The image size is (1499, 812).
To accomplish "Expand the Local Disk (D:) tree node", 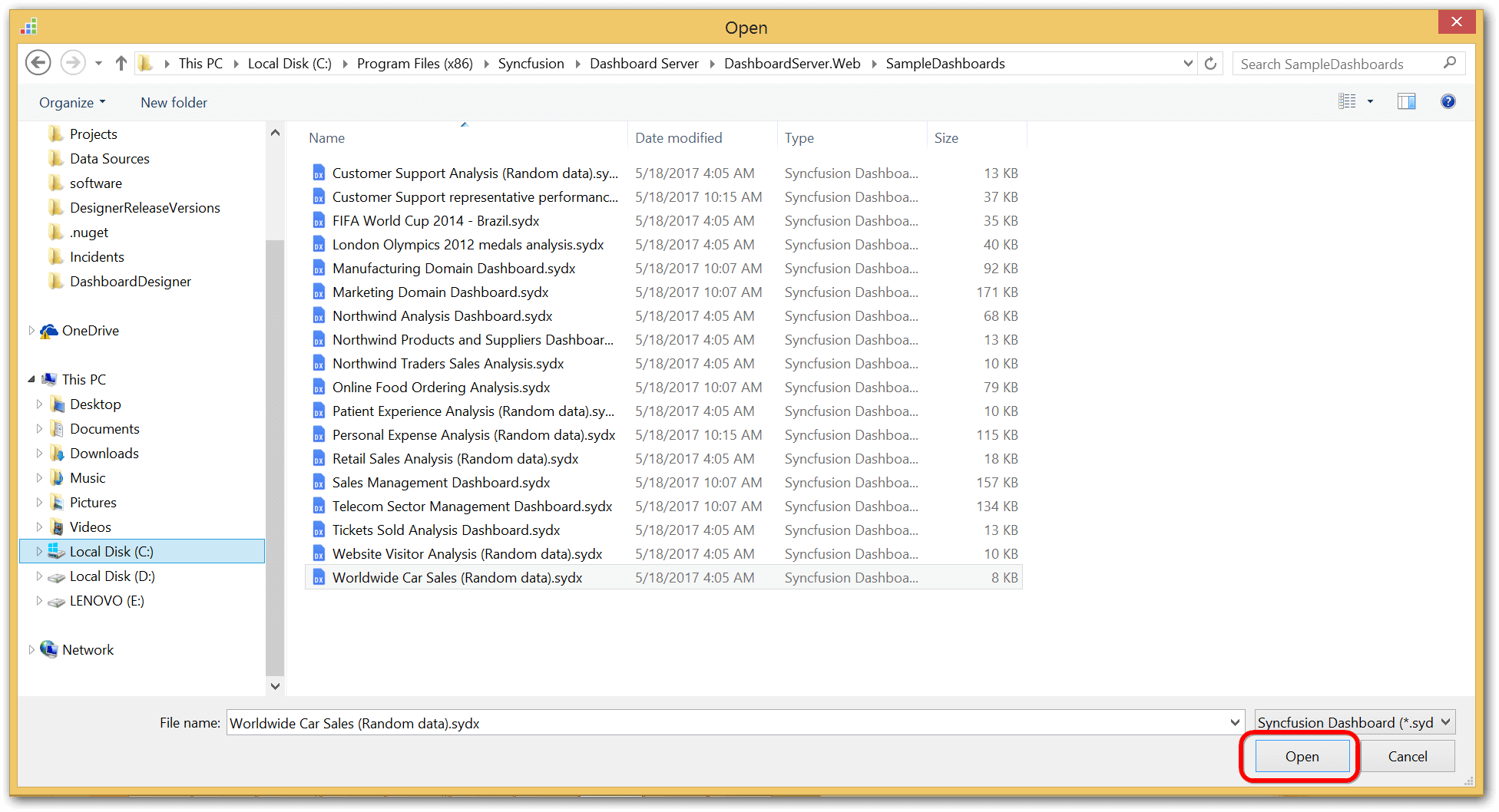I will [39, 576].
